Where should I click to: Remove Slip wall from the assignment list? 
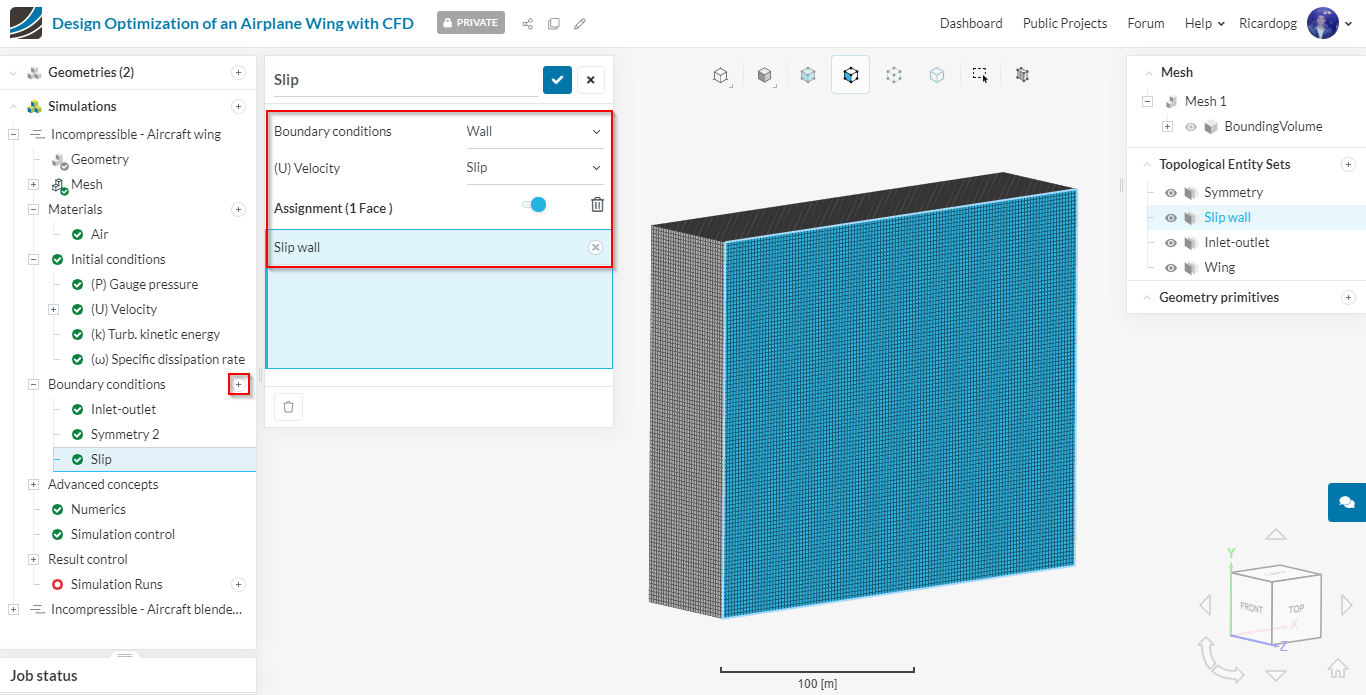click(595, 247)
